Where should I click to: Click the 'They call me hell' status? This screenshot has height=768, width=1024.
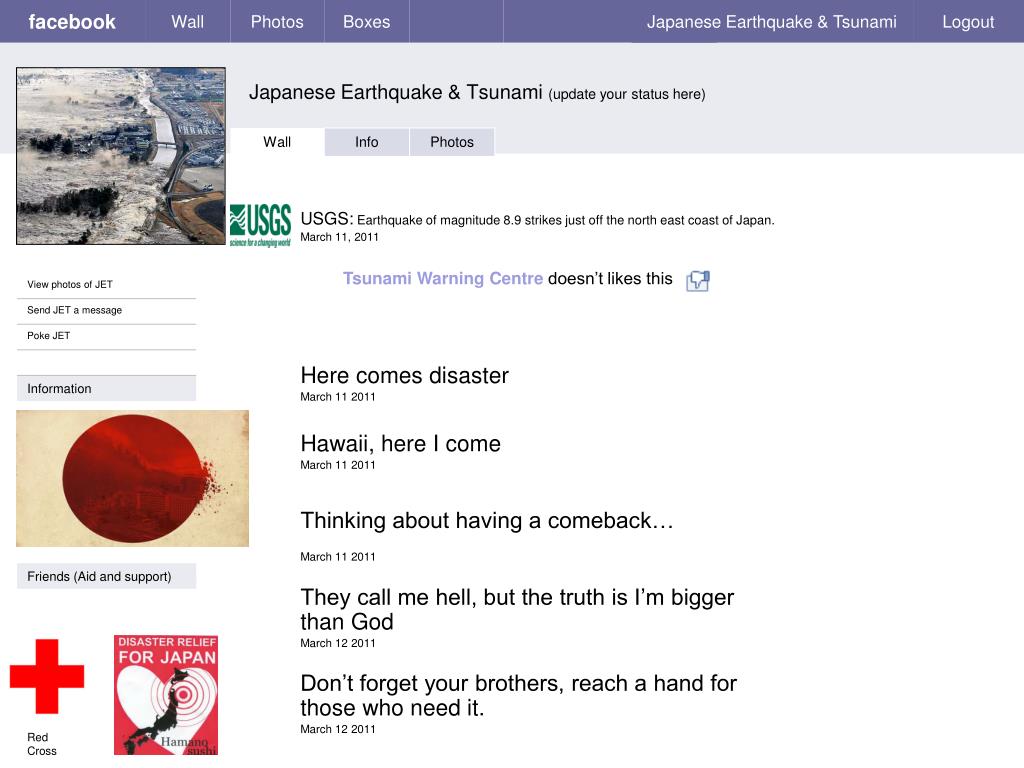pos(517,609)
